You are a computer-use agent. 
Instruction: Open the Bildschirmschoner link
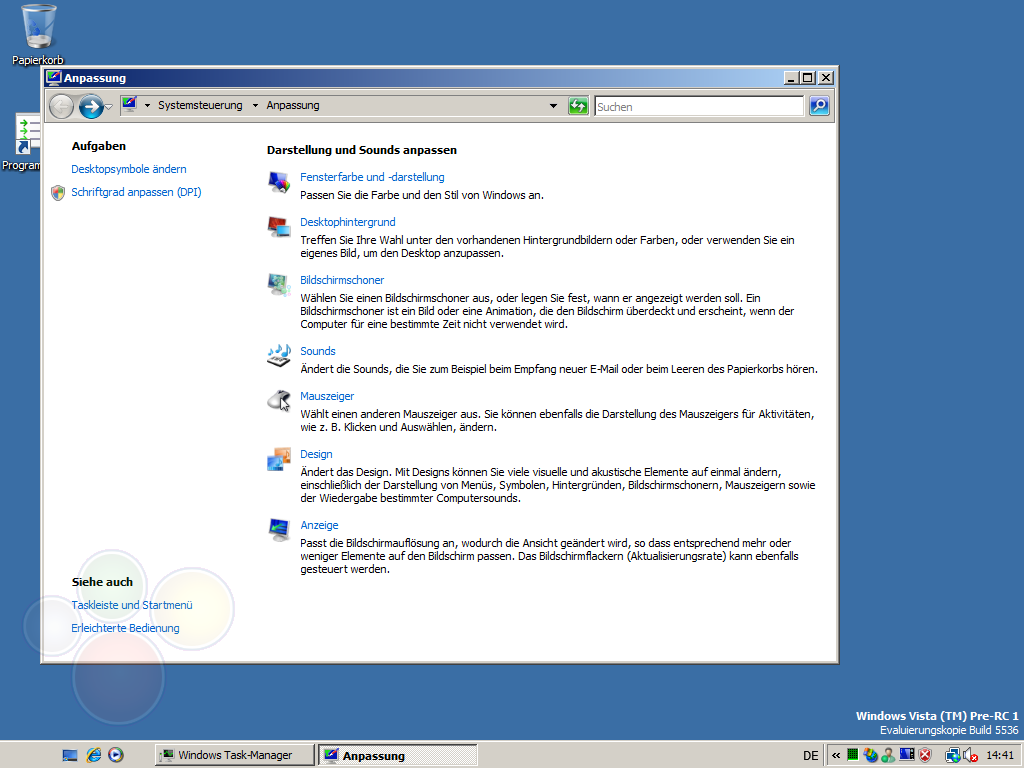(x=342, y=280)
